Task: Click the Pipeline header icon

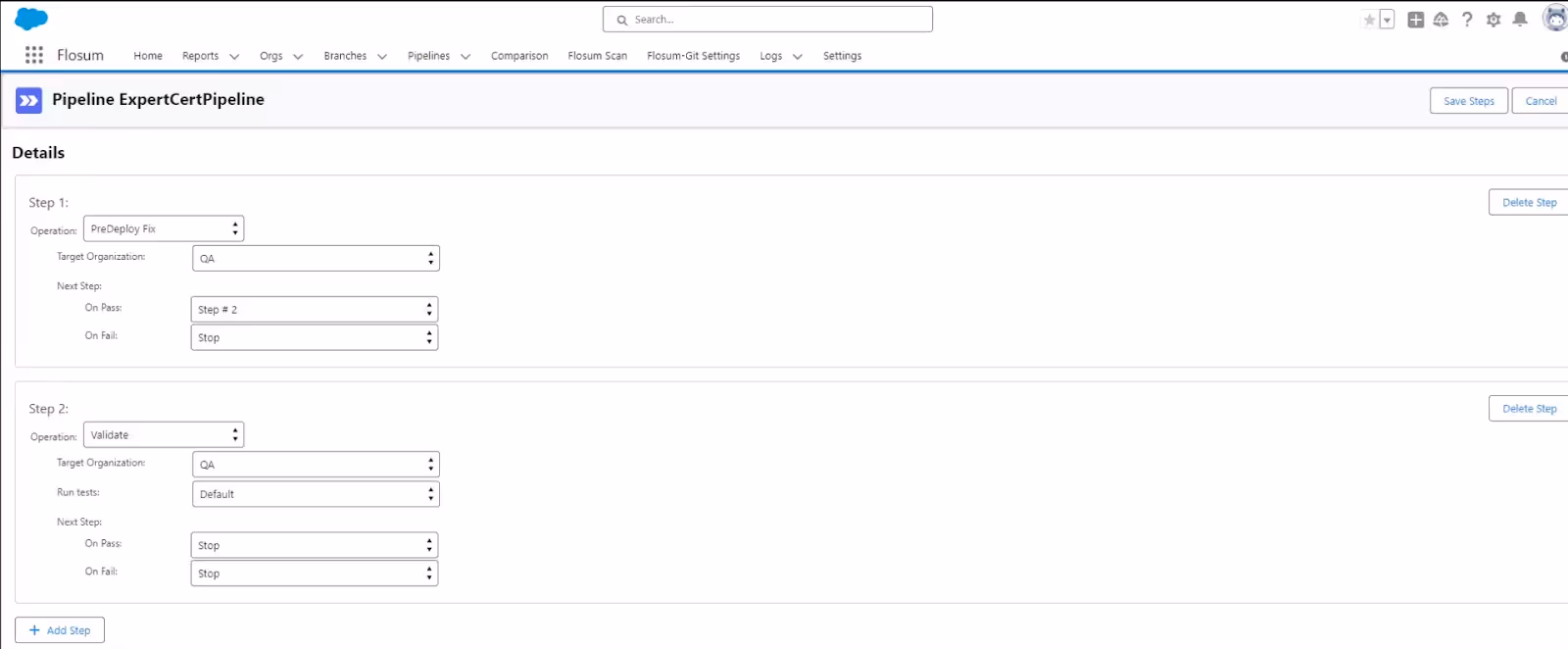Action: (29, 100)
